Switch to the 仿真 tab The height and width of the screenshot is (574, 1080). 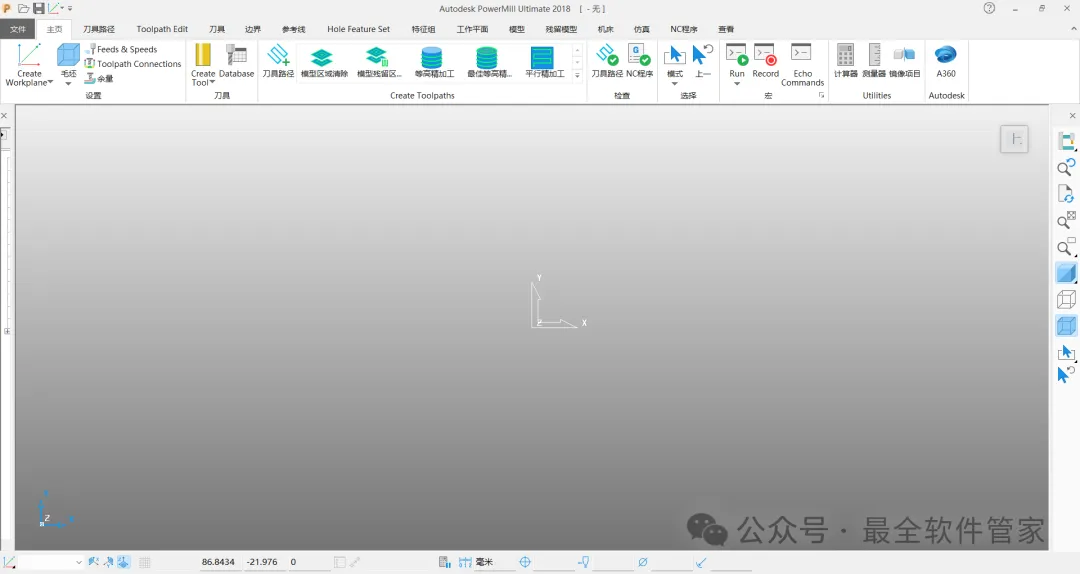(641, 29)
